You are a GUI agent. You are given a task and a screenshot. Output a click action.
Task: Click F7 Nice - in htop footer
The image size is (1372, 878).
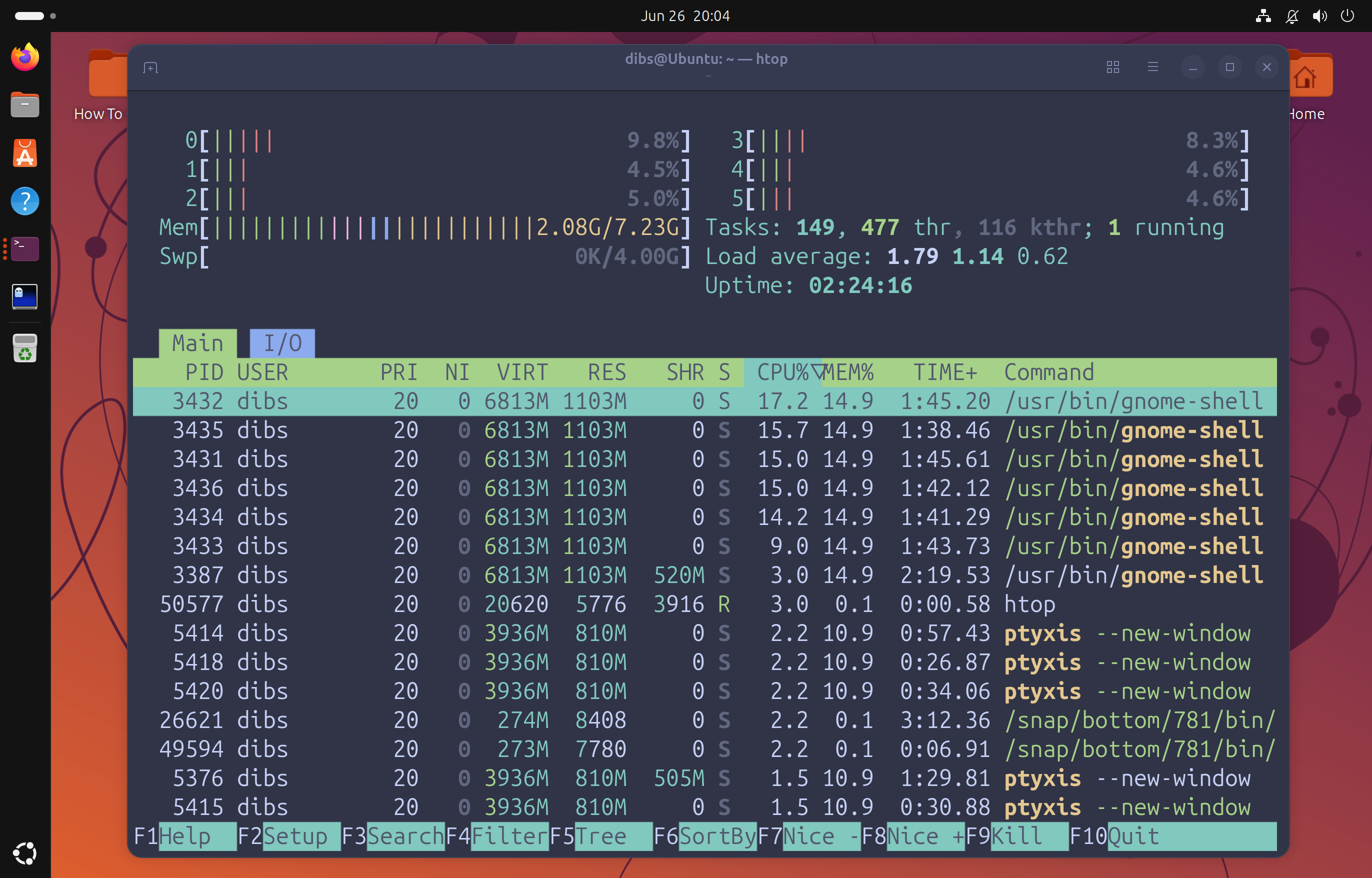click(x=809, y=836)
